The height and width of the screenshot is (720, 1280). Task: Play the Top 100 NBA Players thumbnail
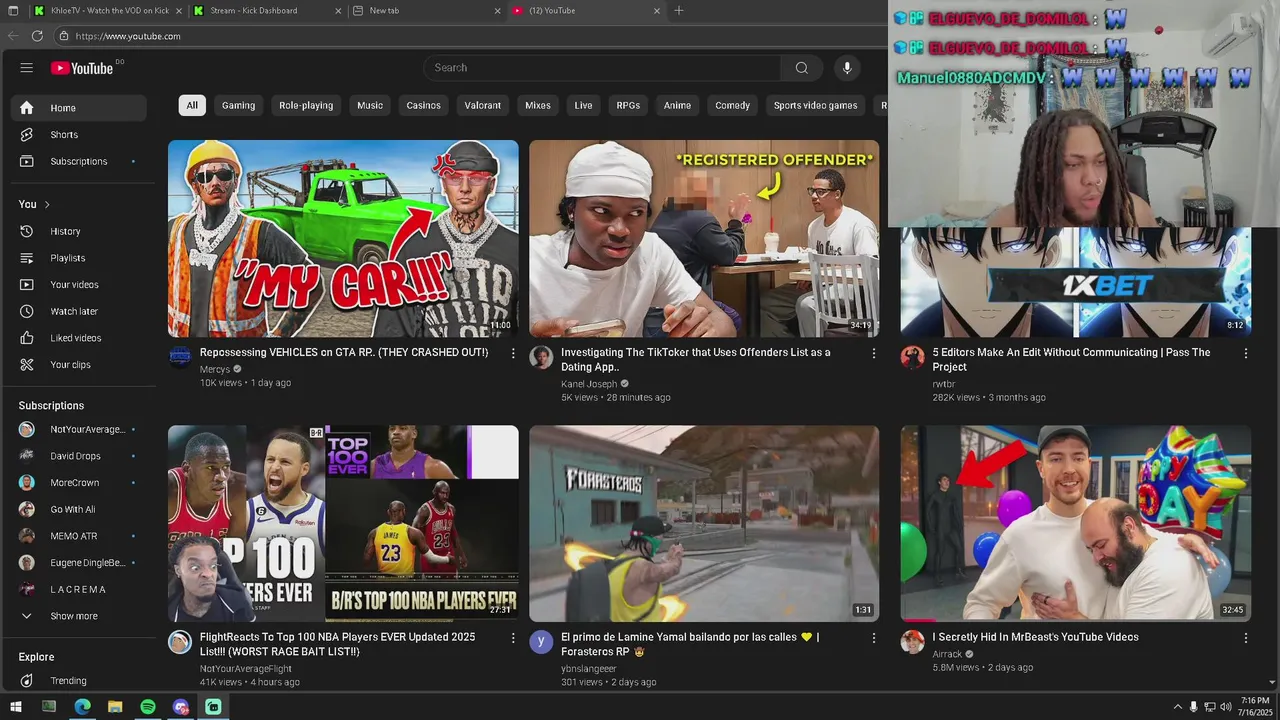point(343,523)
